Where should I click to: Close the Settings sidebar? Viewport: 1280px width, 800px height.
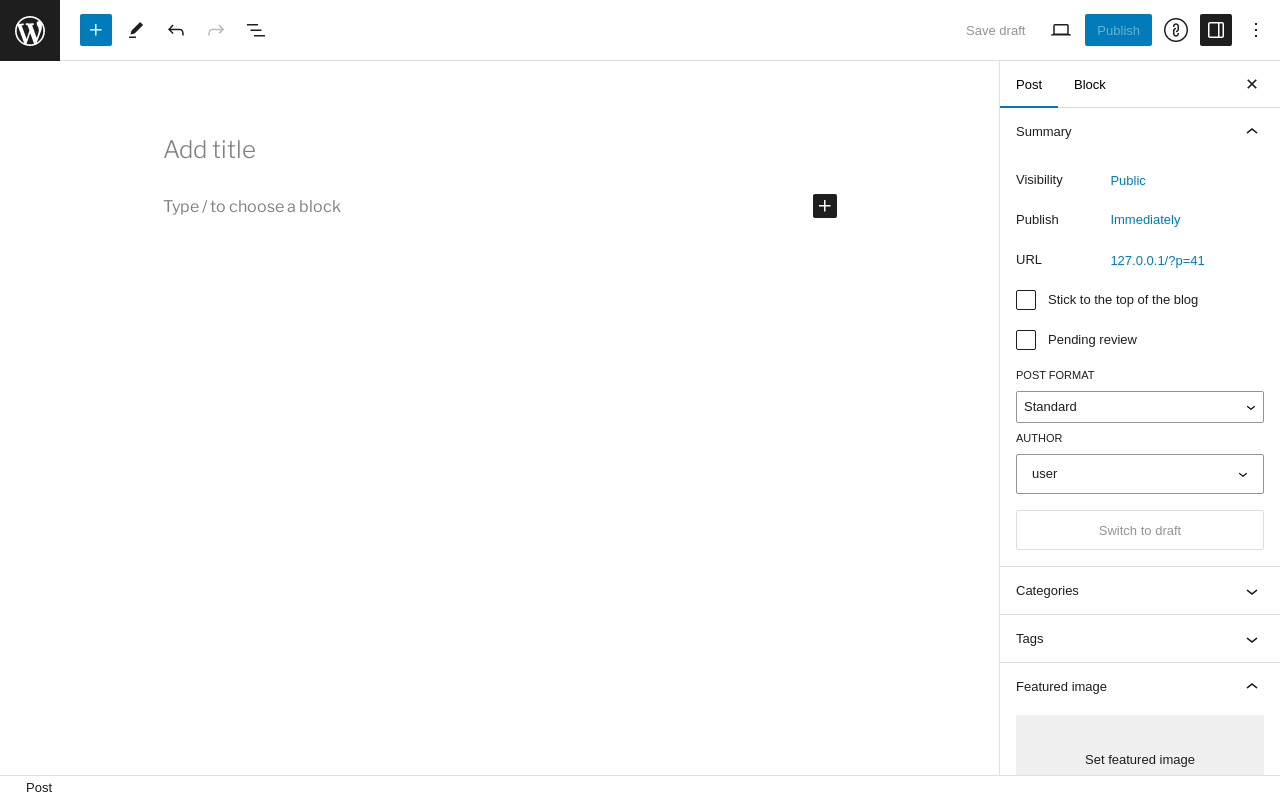[1252, 84]
